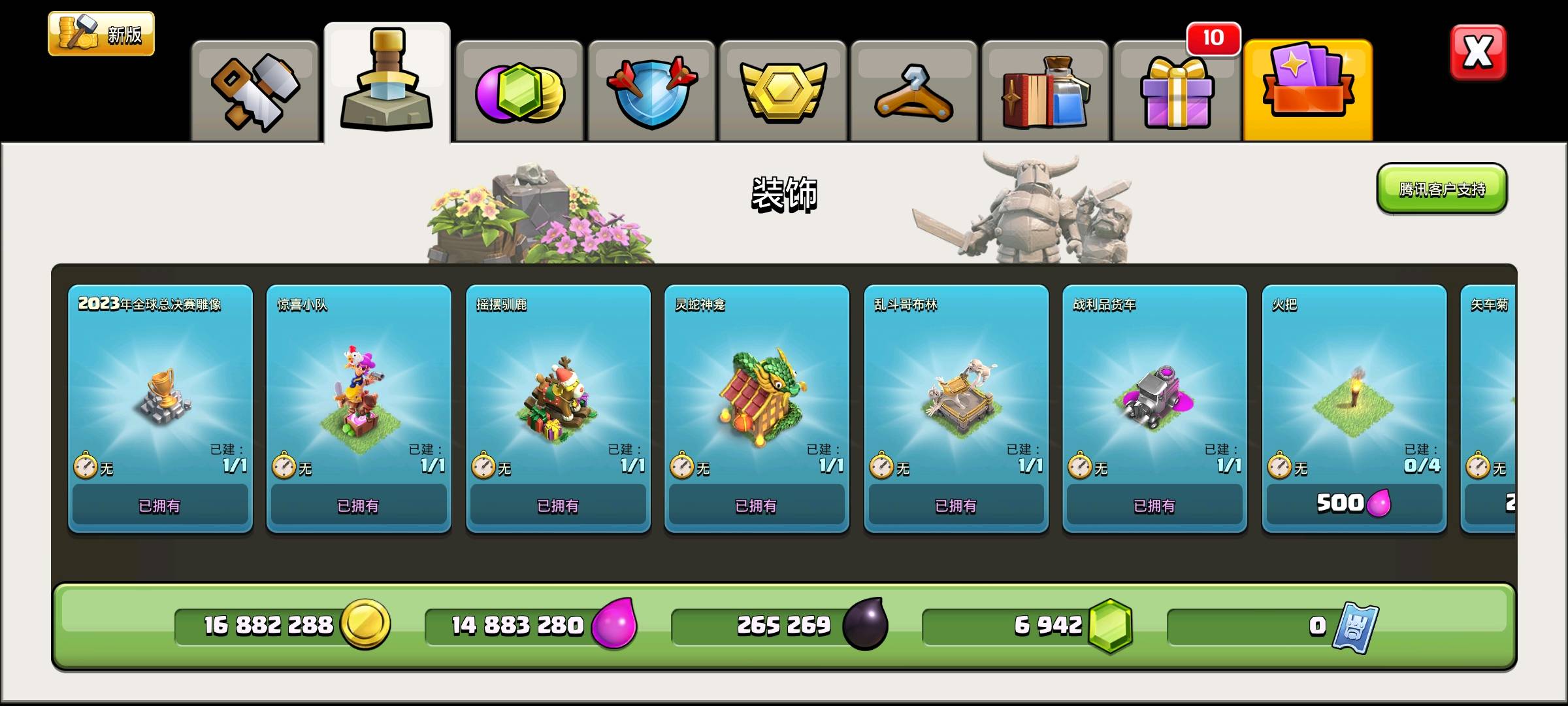The image size is (1568, 706).
Task: Open the gold hexagon badge tab
Action: point(783,91)
